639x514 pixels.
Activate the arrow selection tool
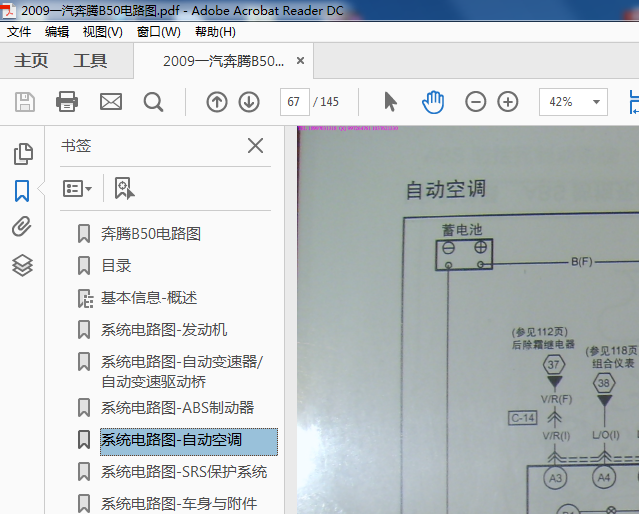click(x=390, y=102)
